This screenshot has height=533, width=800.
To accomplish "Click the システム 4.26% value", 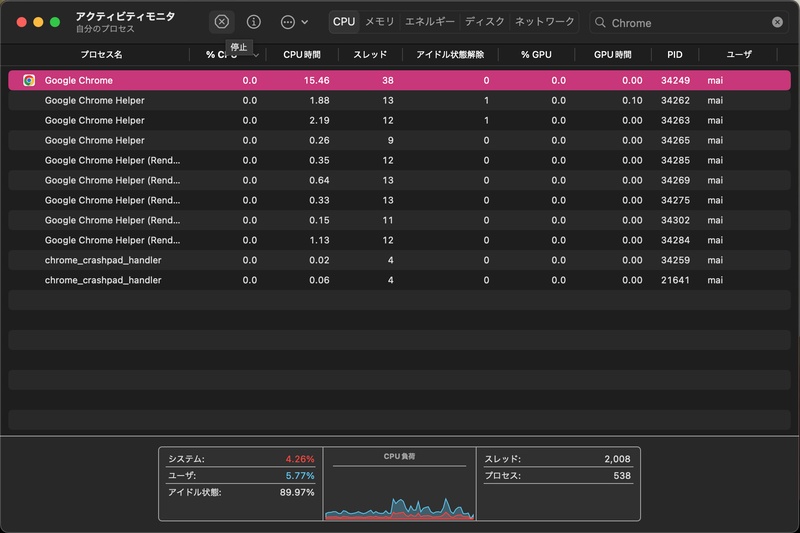I will (x=300, y=459).
